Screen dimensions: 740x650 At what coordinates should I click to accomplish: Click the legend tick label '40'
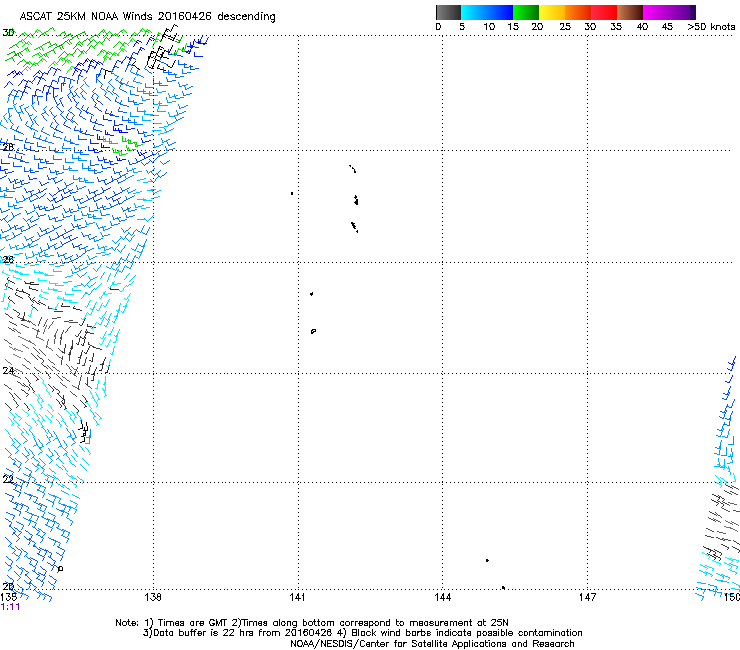tap(642, 27)
